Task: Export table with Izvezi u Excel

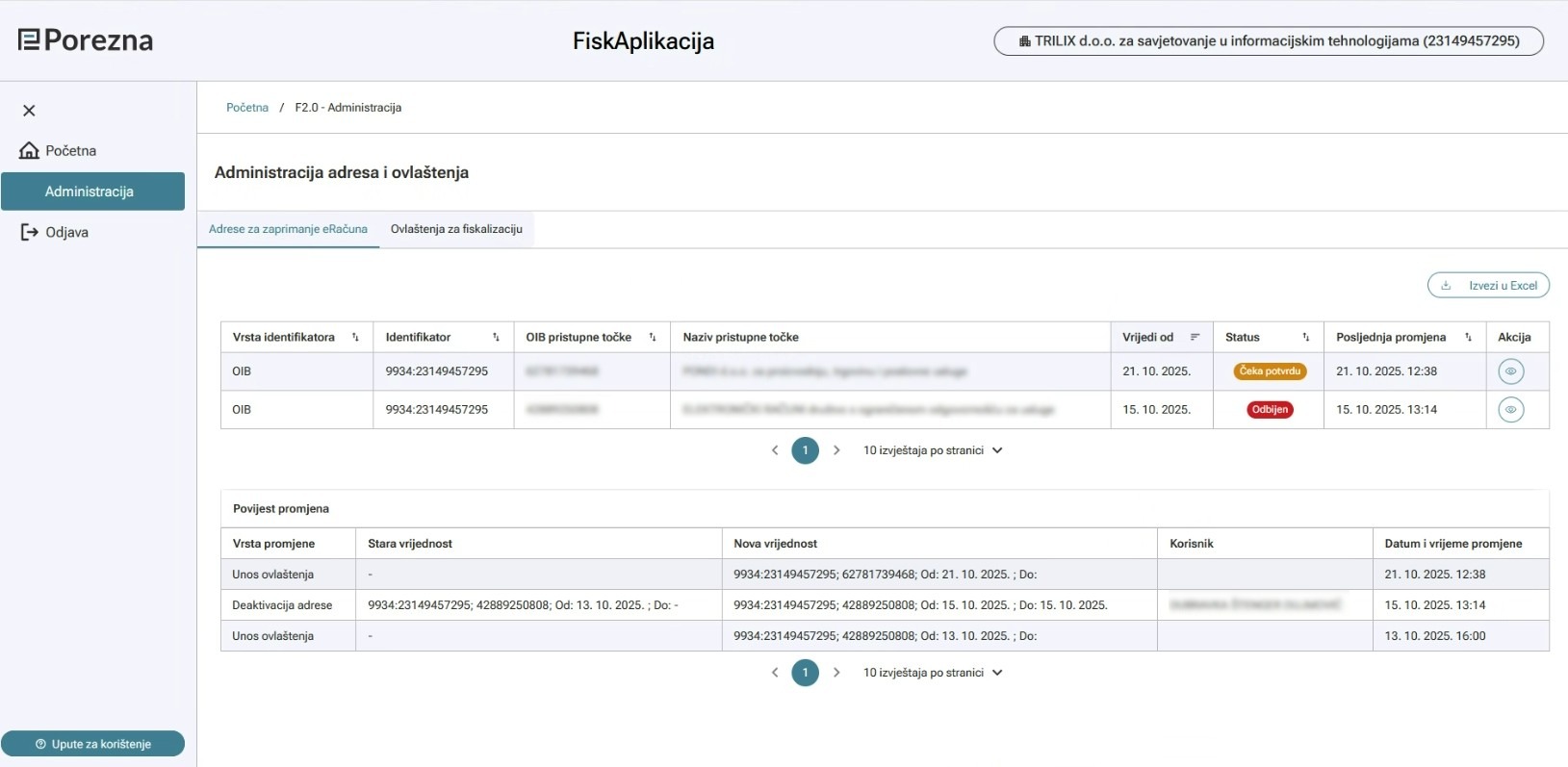Action: coord(1488,286)
